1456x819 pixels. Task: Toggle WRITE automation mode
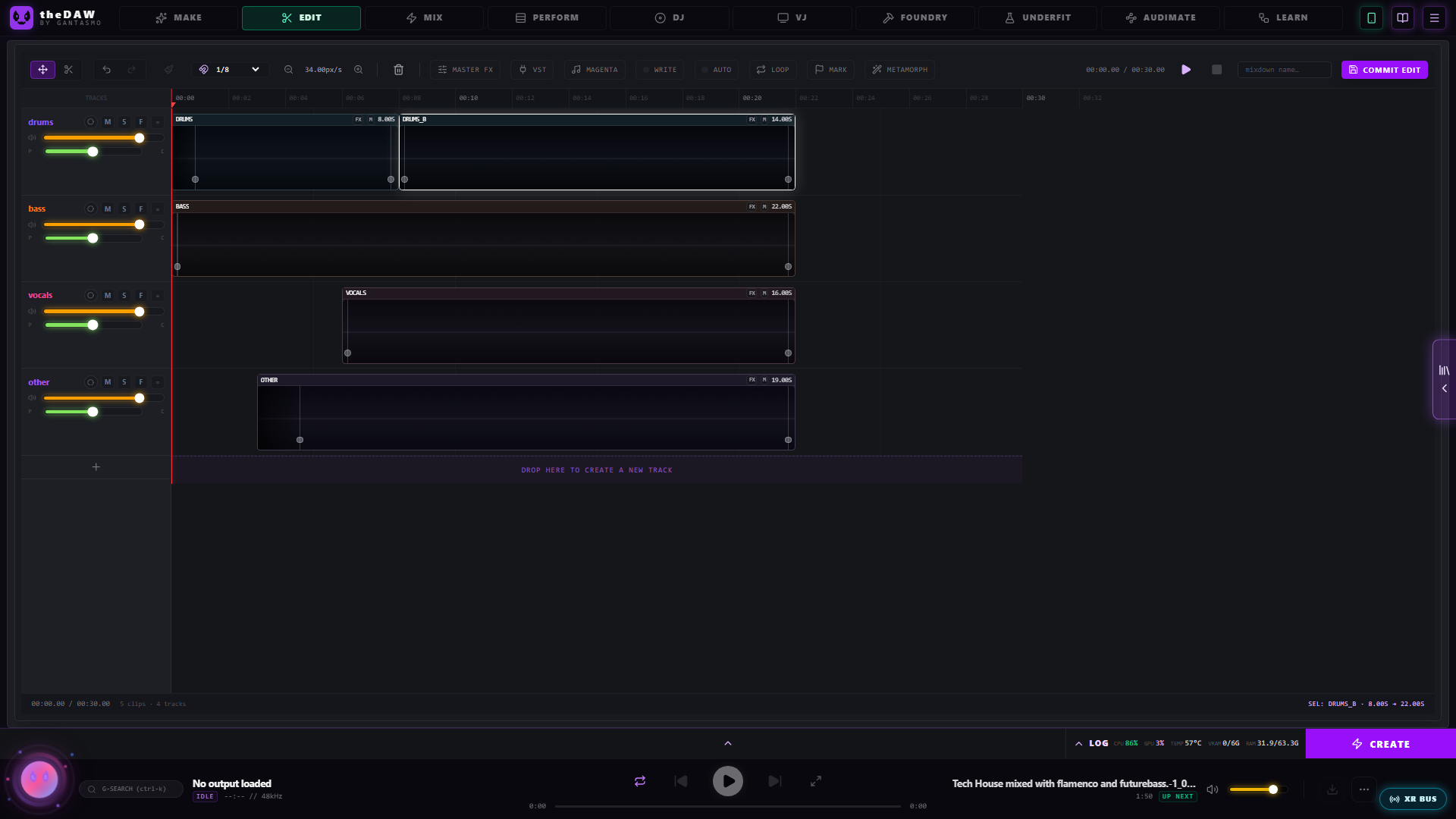(x=660, y=70)
